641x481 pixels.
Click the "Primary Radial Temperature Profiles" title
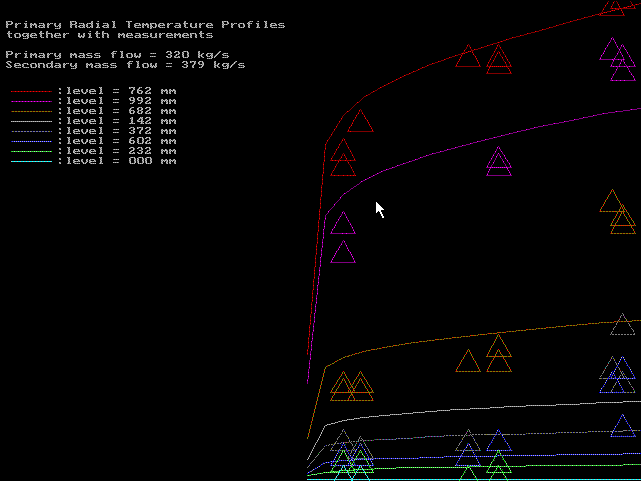[145, 24]
